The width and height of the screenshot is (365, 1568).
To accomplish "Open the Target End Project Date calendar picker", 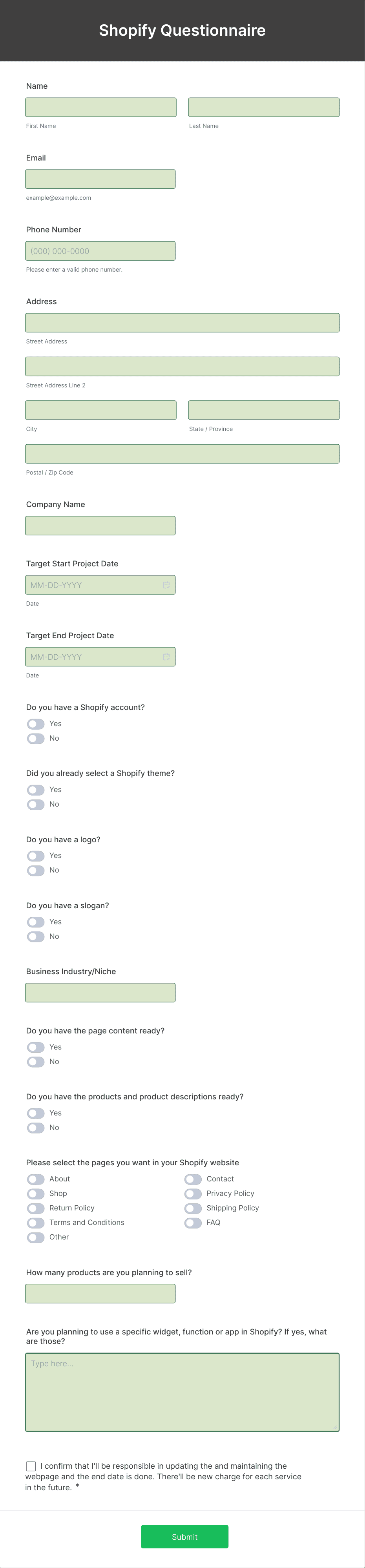I will [167, 656].
